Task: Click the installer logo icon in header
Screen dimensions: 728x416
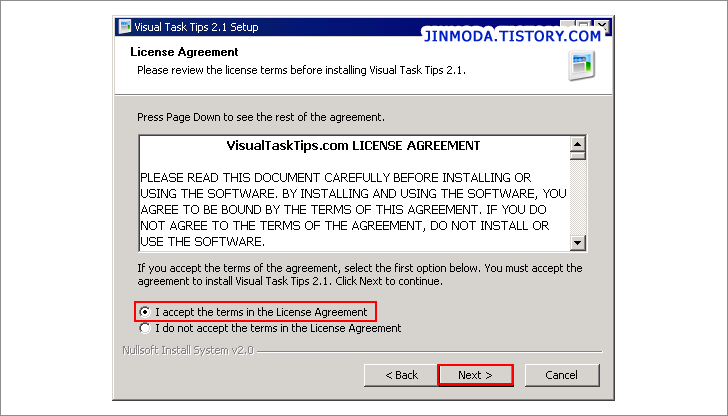Action: (x=581, y=65)
